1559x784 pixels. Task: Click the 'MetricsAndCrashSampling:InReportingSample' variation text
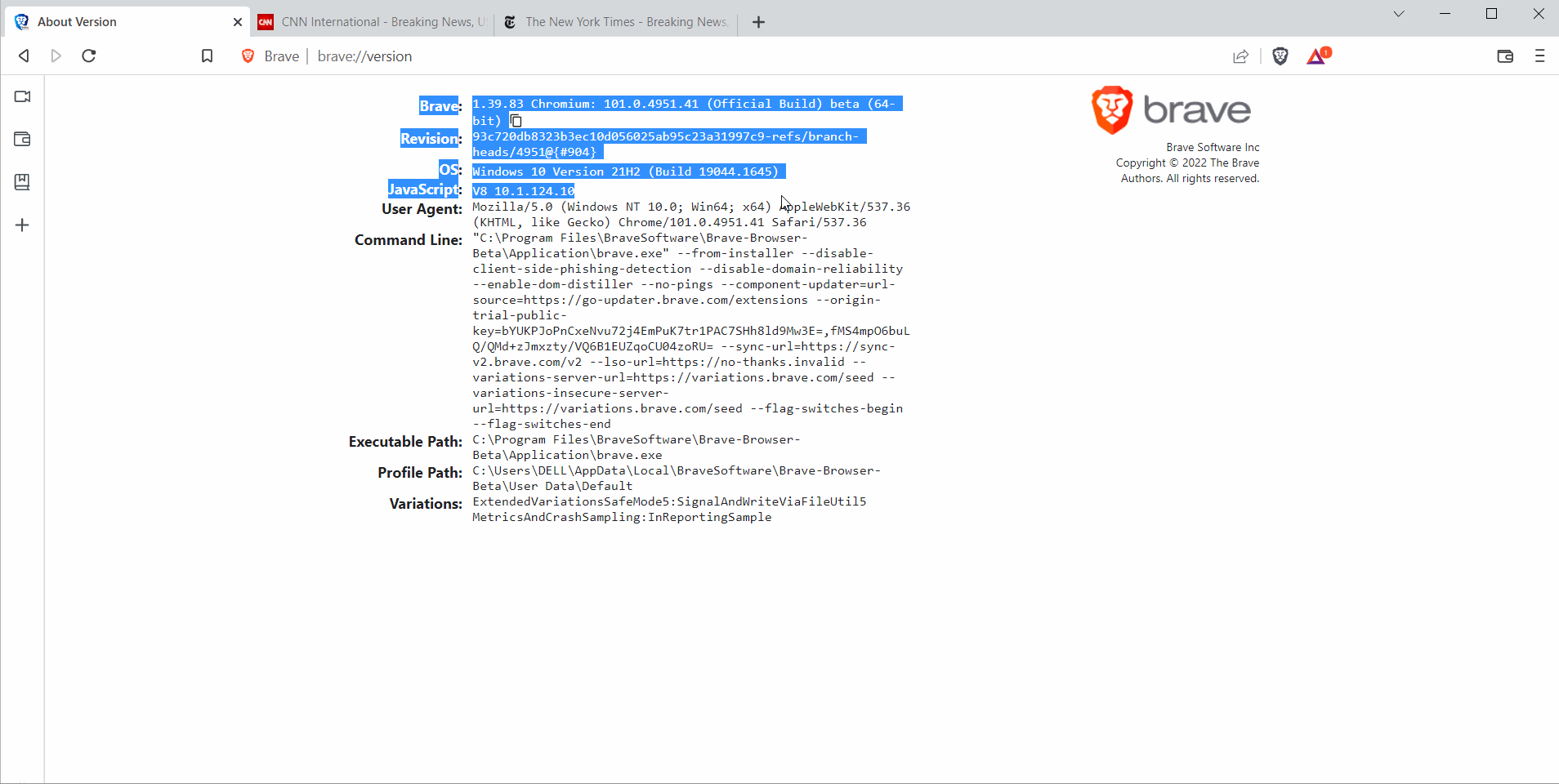click(622, 517)
